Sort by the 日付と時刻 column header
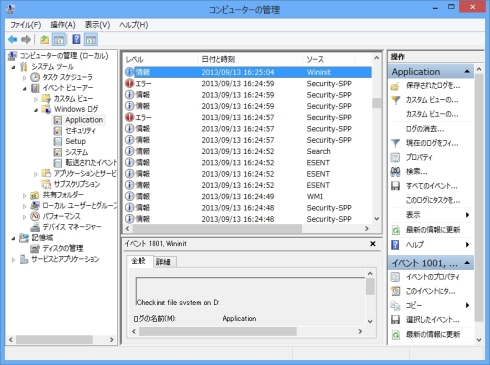Screen dimensions: 490x365 250,59
